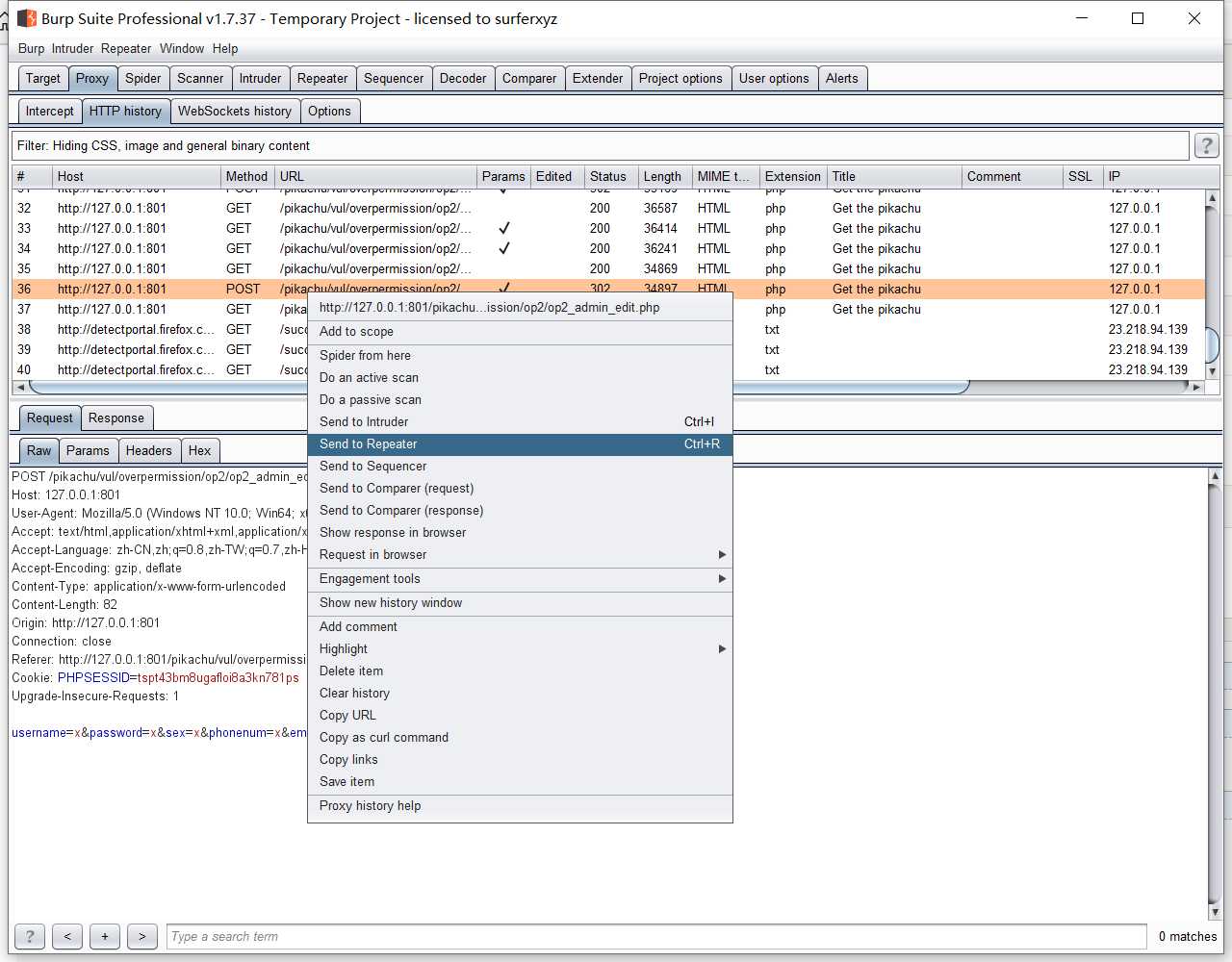Image resolution: width=1232 pixels, height=962 pixels.
Task: Open the Project options tab
Action: pos(680,78)
